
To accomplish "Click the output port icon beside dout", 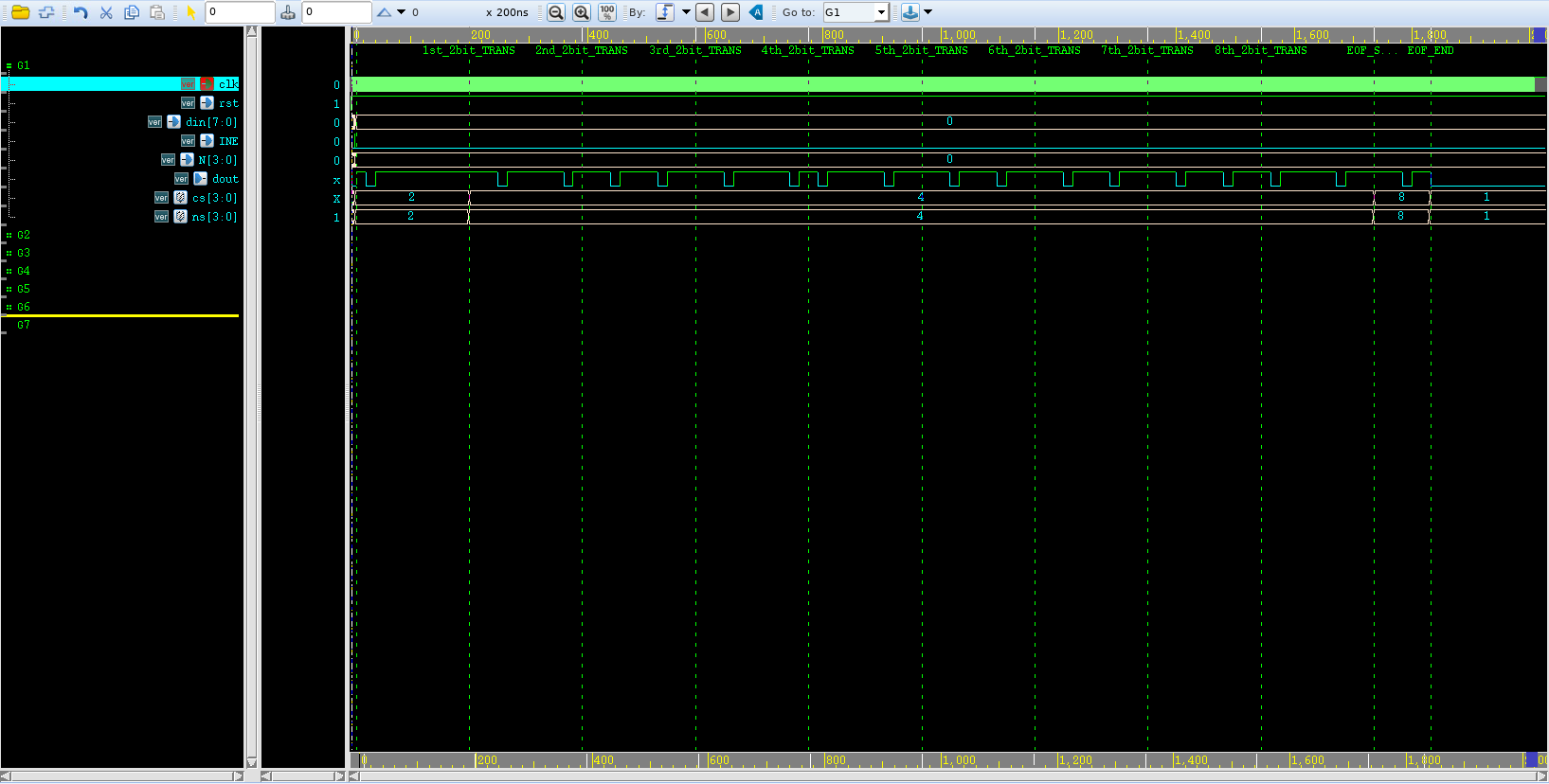I will (x=200, y=179).
